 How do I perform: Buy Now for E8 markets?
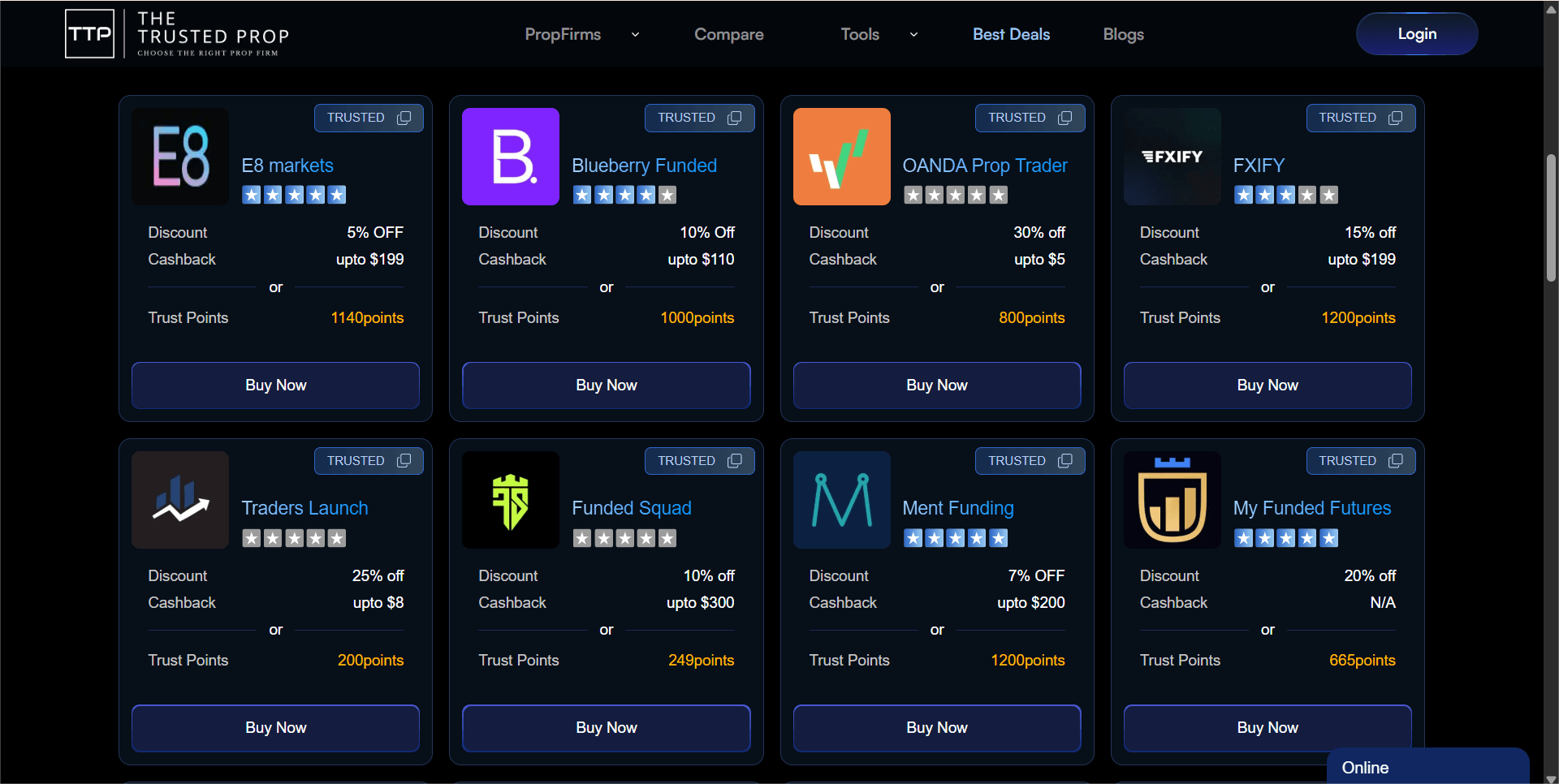click(x=275, y=386)
